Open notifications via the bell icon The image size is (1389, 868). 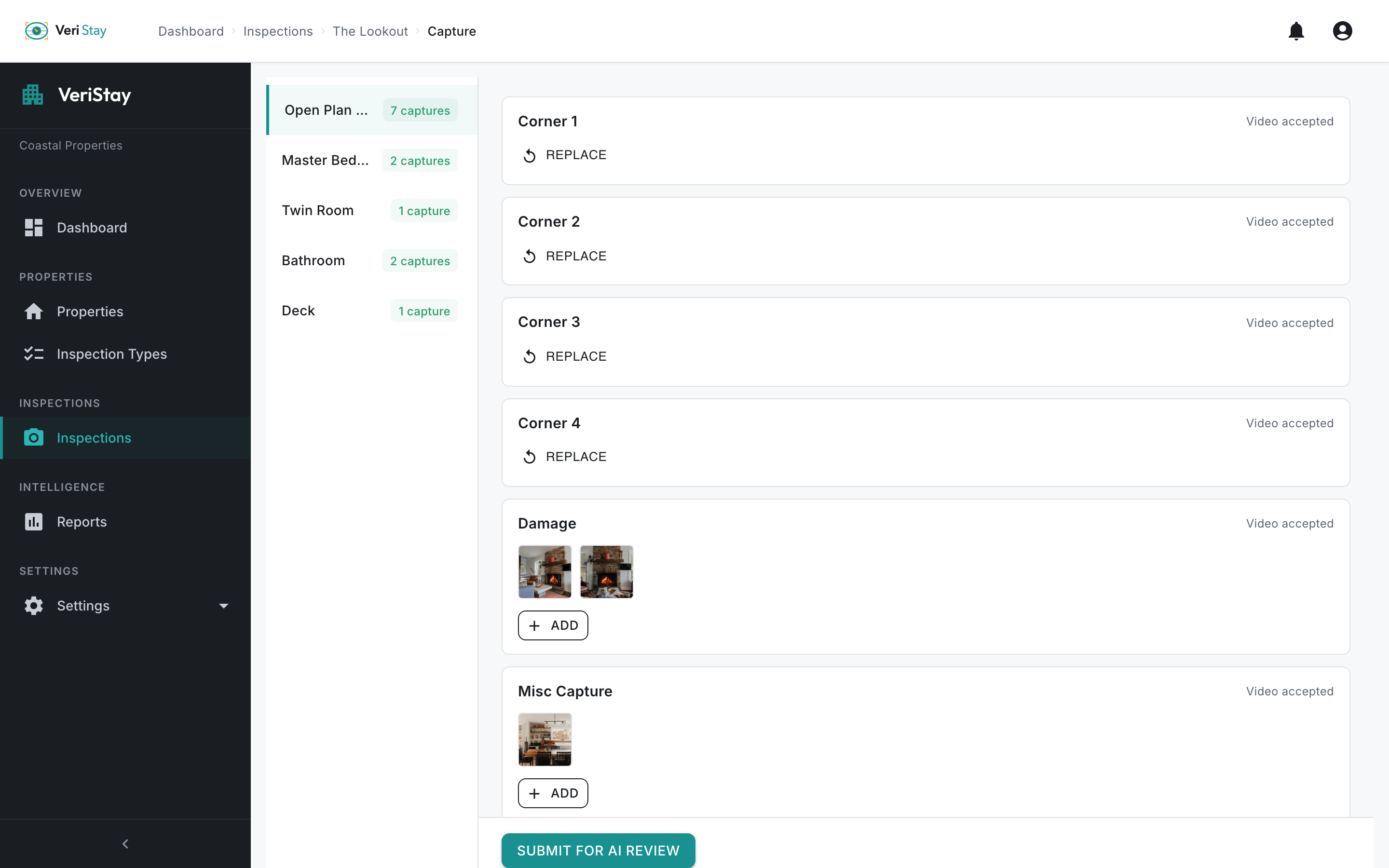tap(1296, 31)
